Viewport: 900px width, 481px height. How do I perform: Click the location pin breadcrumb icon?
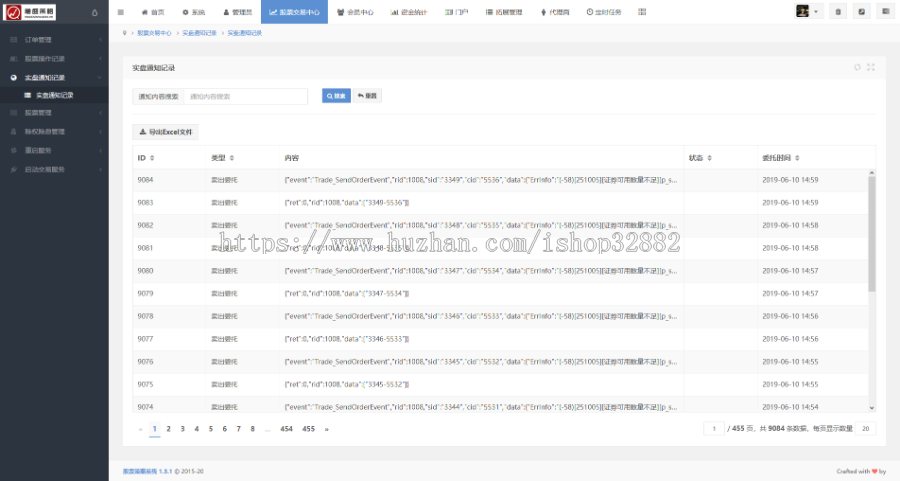click(125, 33)
